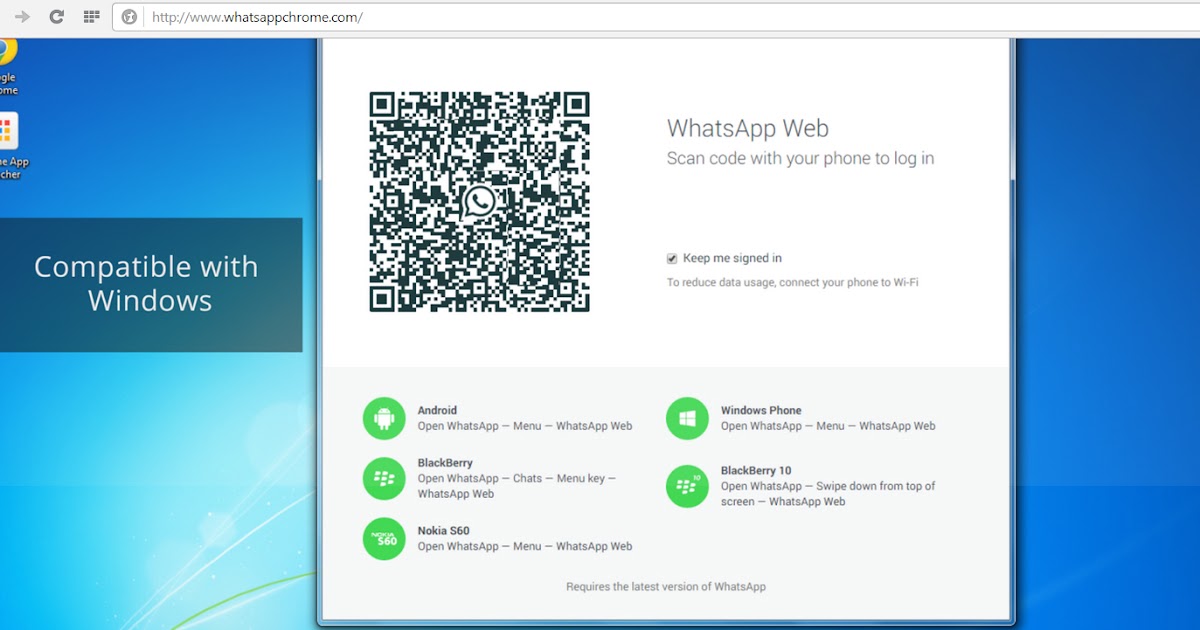Click Windows Phone's 'Open WhatsApp — Menu' instructions

tap(828, 426)
